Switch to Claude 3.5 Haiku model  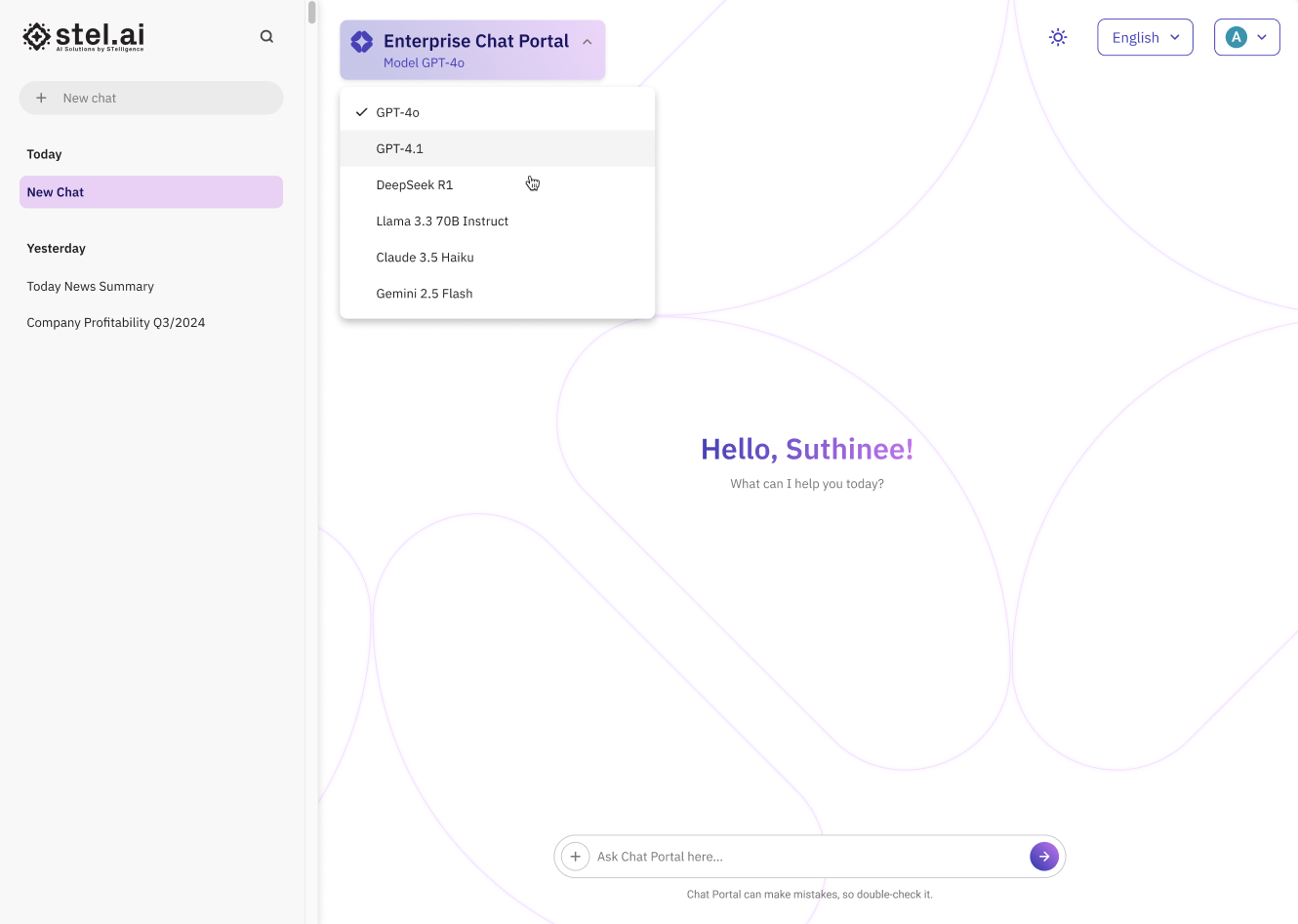[425, 258]
